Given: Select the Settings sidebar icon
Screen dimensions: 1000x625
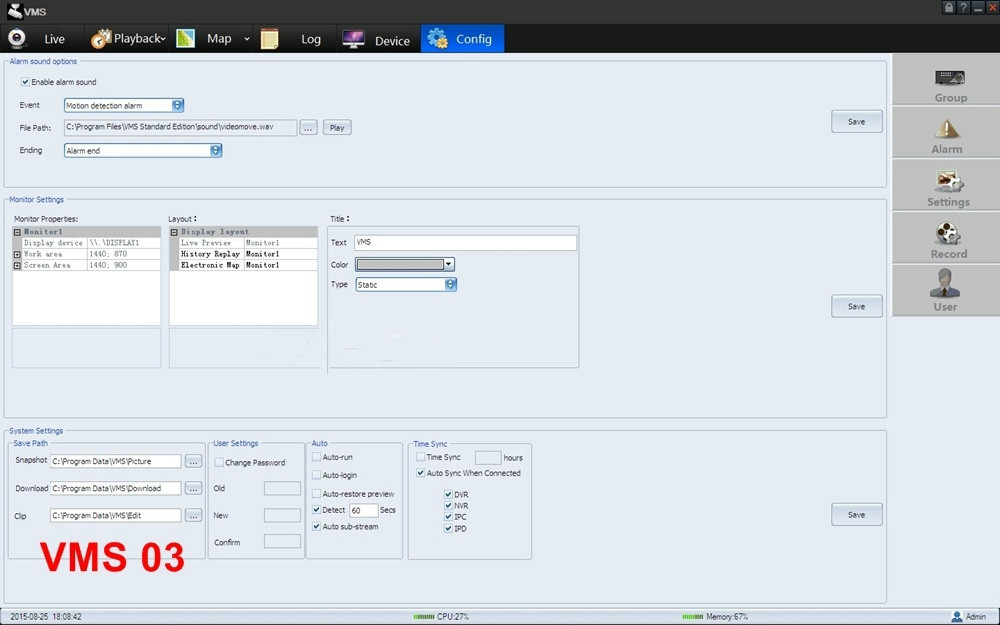Looking at the screenshot, I should click(948, 182).
